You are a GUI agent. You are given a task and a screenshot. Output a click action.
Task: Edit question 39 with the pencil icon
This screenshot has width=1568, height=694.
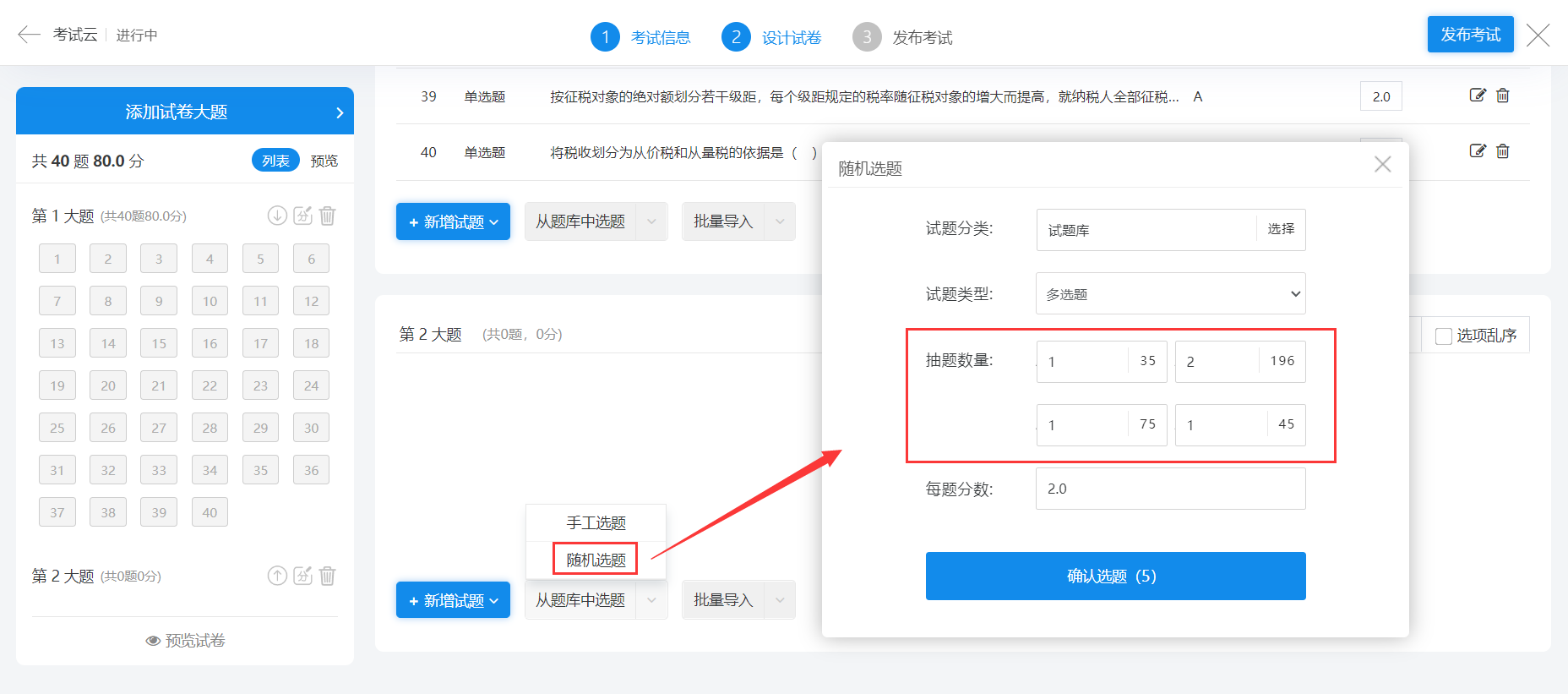(1477, 96)
